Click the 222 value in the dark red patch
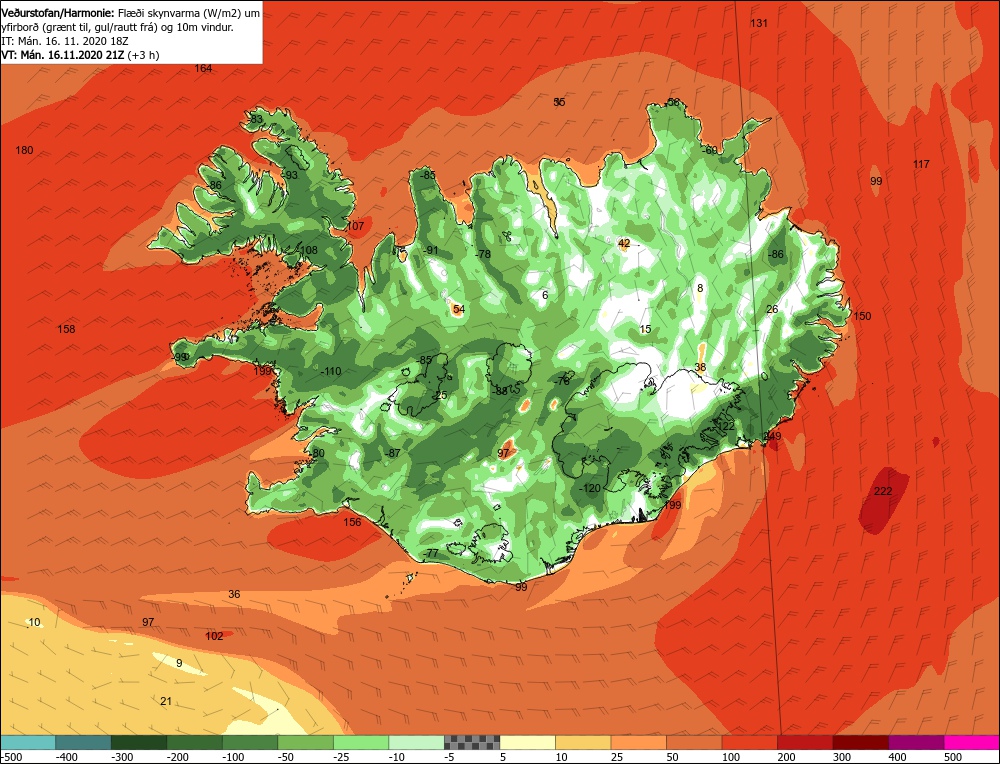 coord(883,491)
